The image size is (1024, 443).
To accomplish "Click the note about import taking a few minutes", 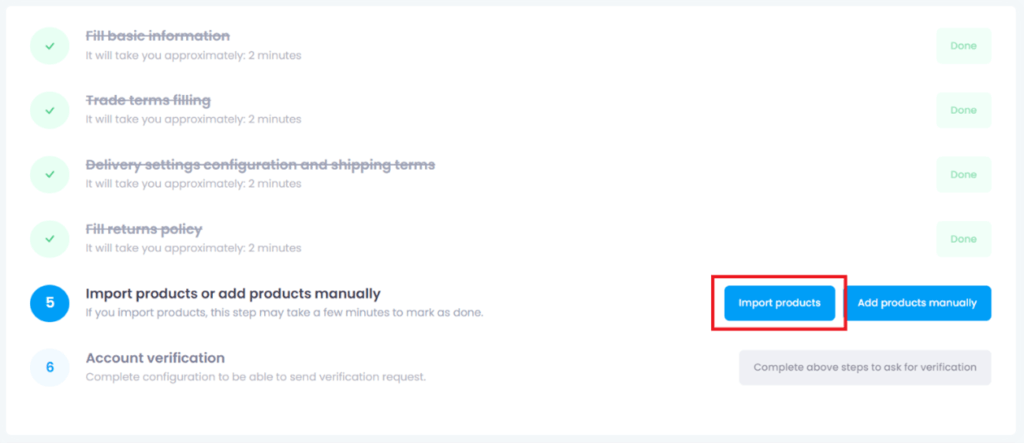I will 285,313.
